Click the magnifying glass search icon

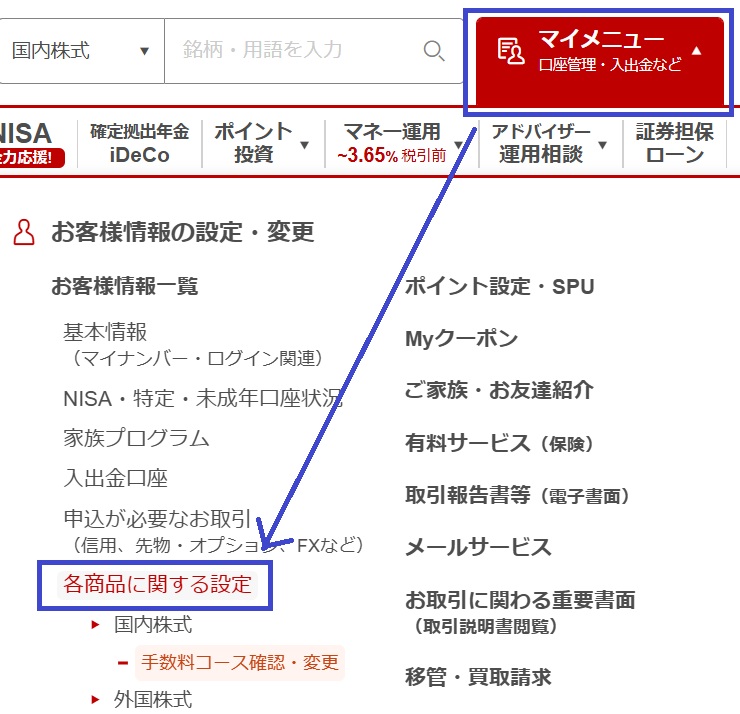point(434,50)
